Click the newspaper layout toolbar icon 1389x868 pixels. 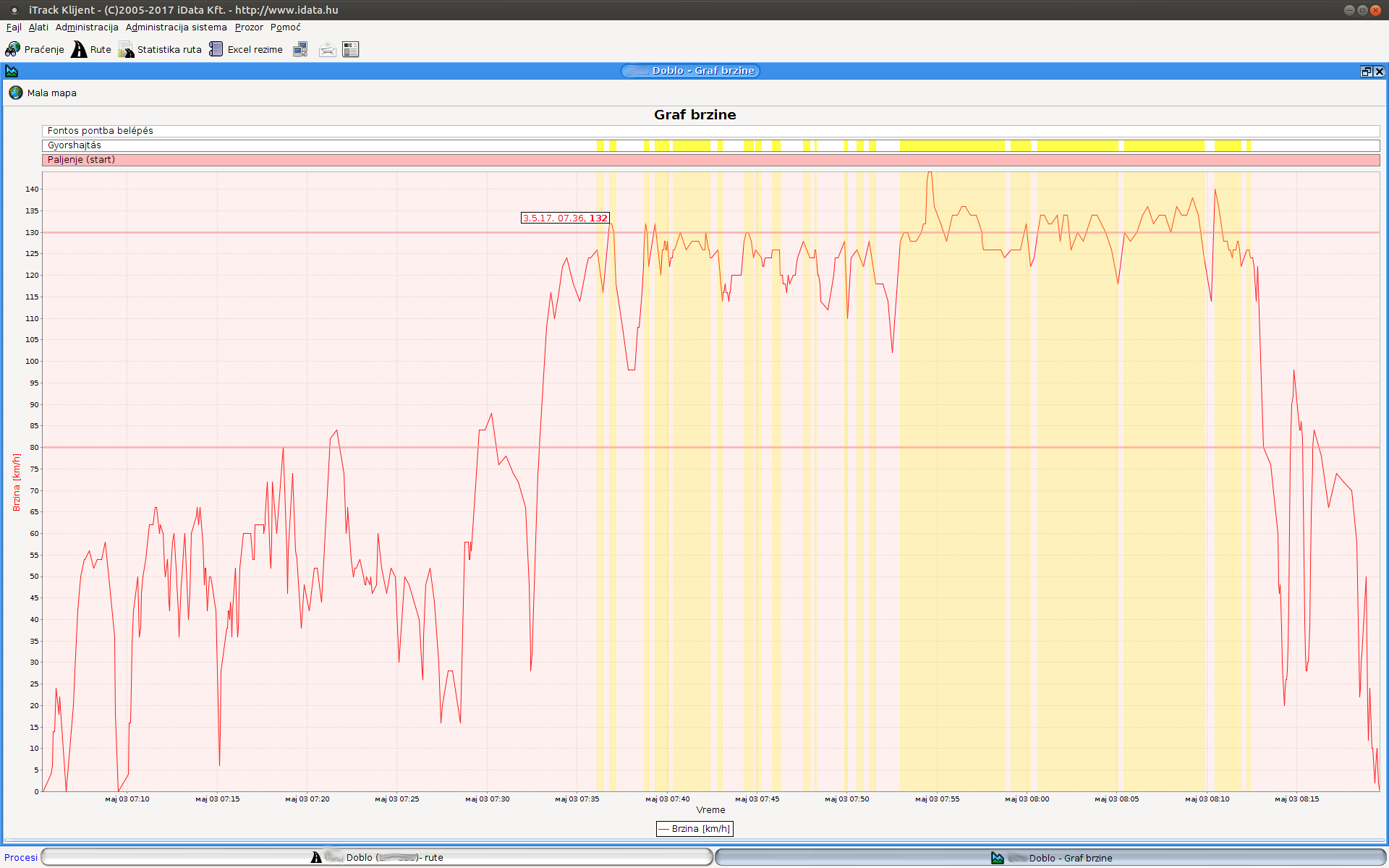(351, 49)
